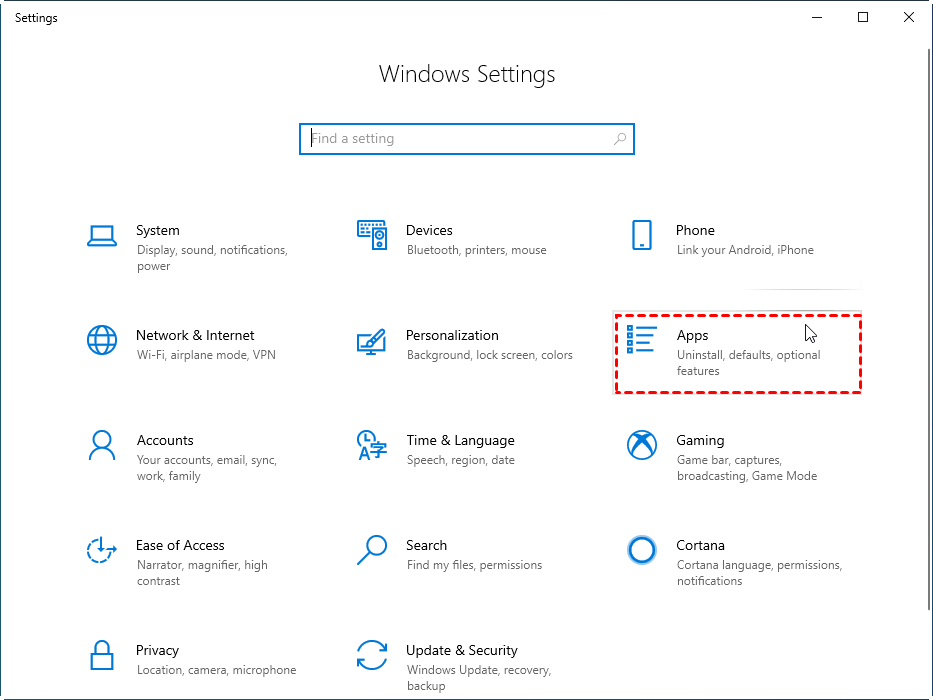The height and width of the screenshot is (700, 933).
Task: Click the Search magnifier category icon
Action: (x=372, y=550)
